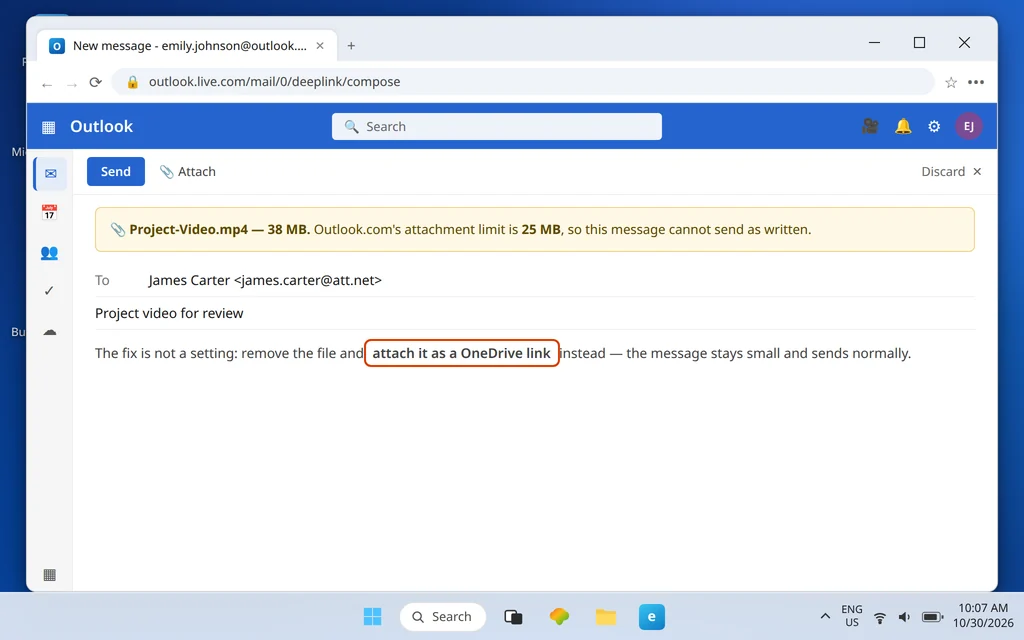1024x640 pixels.
Task: Open a new browser tab
Action: pyautogui.click(x=351, y=46)
